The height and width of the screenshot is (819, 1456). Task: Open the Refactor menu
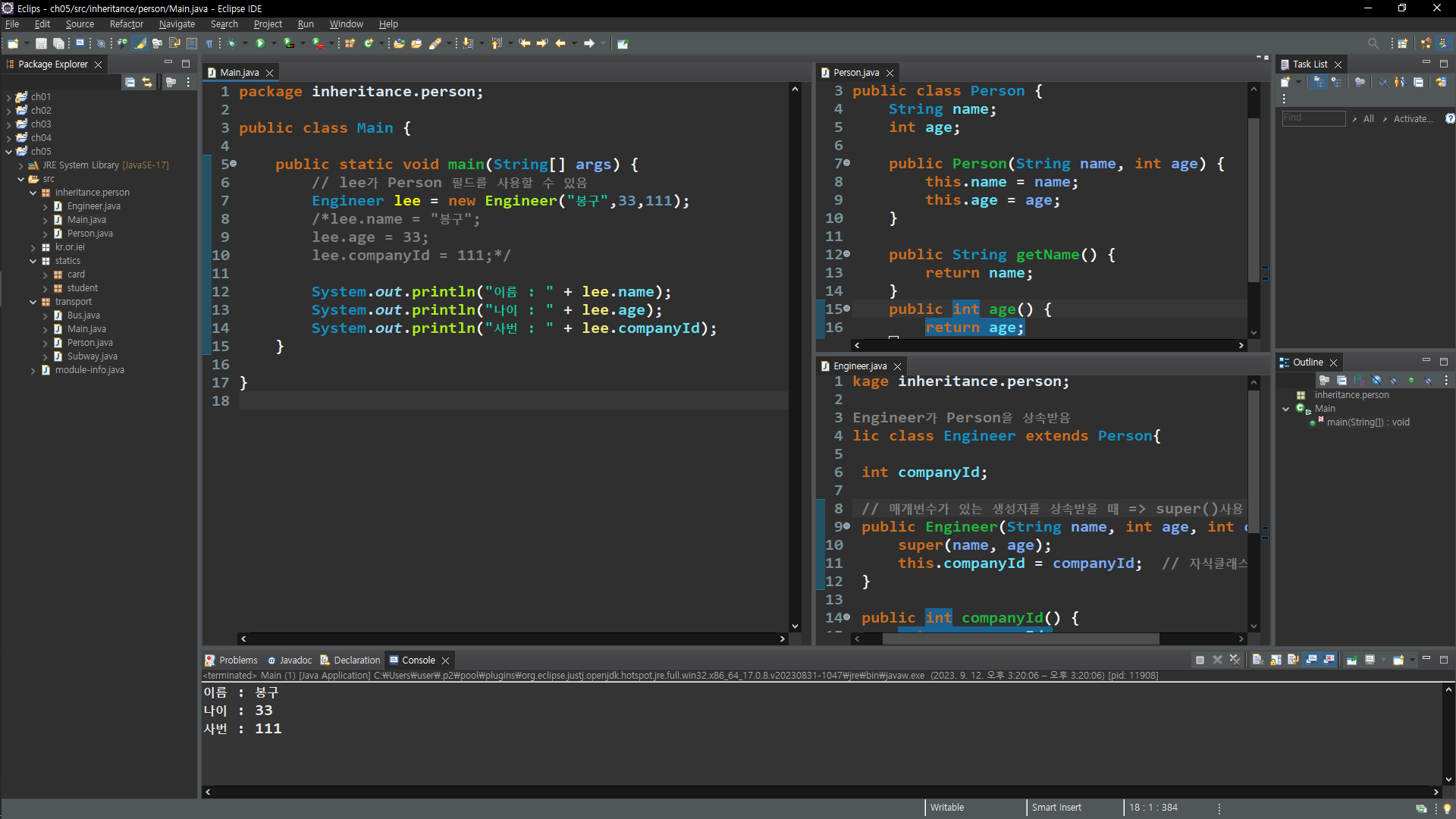click(x=126, y=24)
